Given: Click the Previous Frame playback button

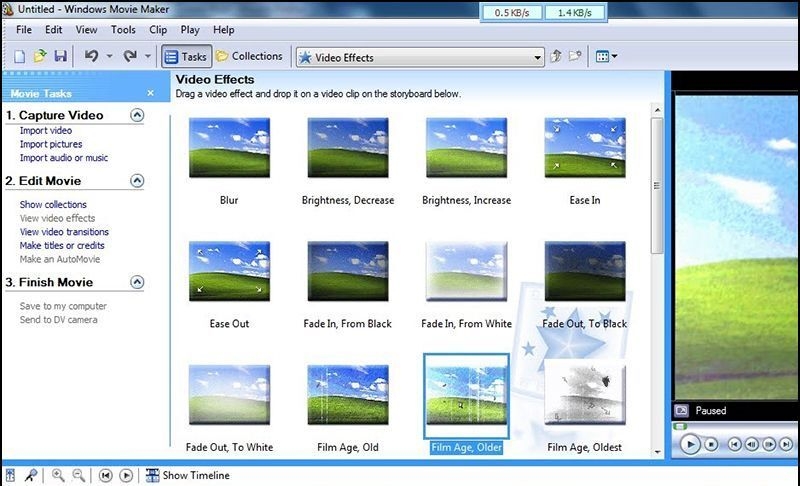Looking at the screenshot, I should pyautogui.click(x=752, y=445).
